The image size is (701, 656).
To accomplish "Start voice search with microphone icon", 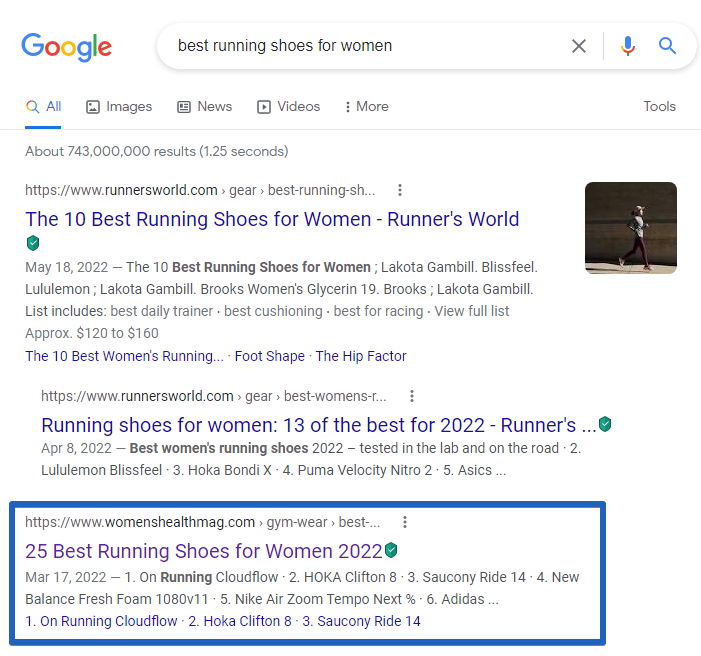I will tap(628, 46).
